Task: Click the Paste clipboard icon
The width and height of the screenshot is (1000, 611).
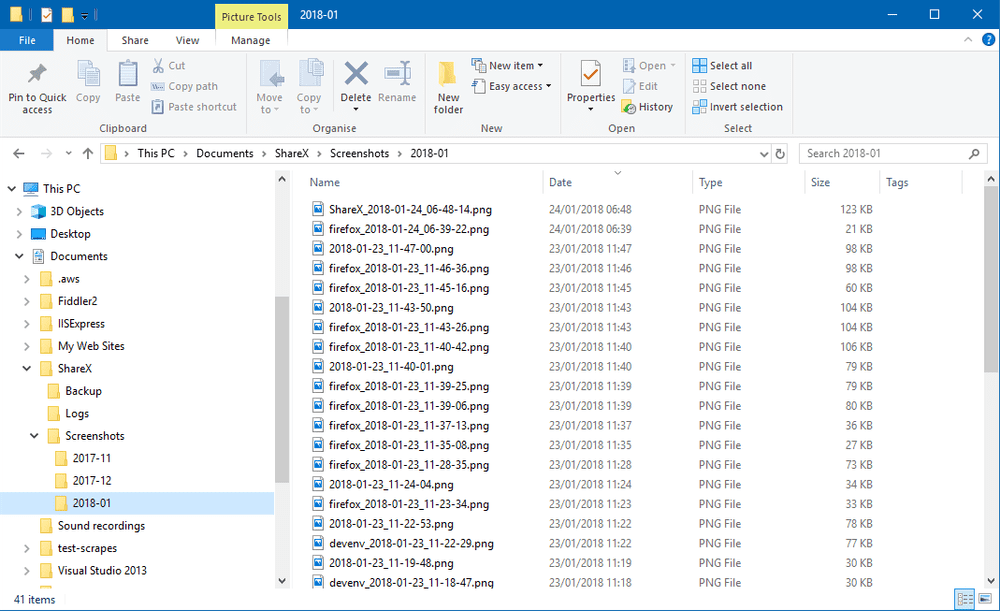Action: click(128, 74)
